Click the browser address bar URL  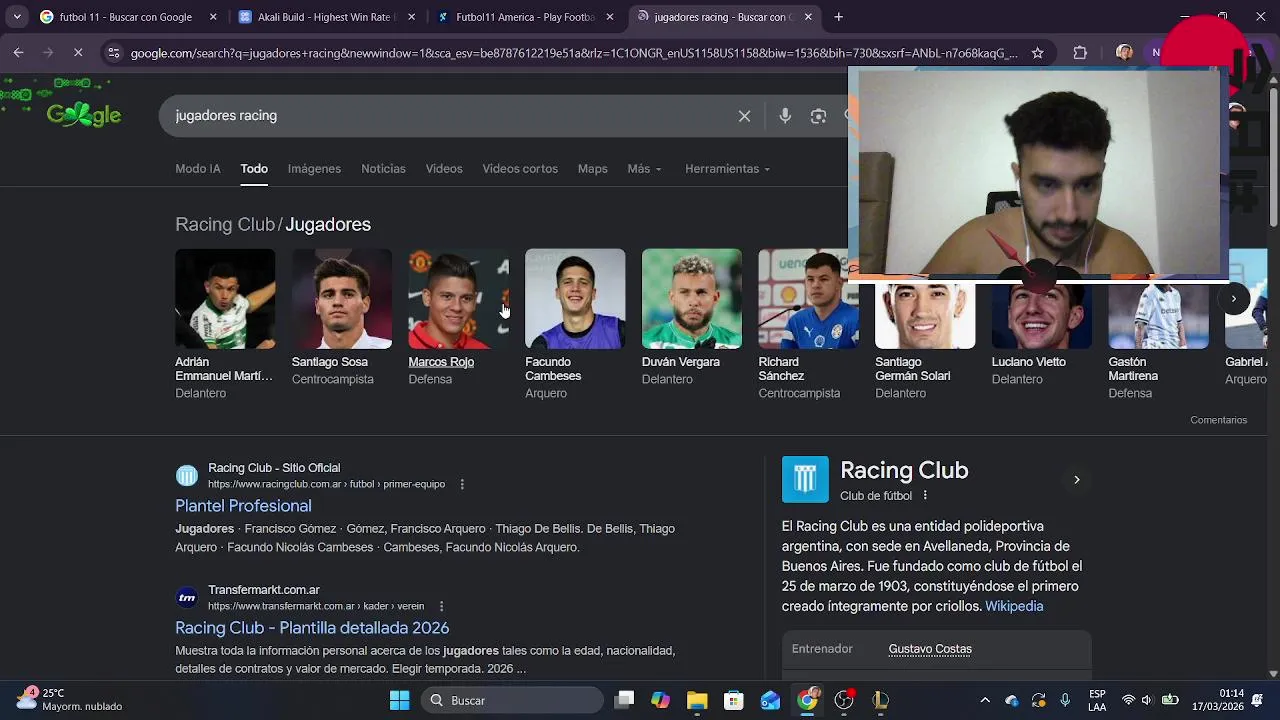pos(573,53)
